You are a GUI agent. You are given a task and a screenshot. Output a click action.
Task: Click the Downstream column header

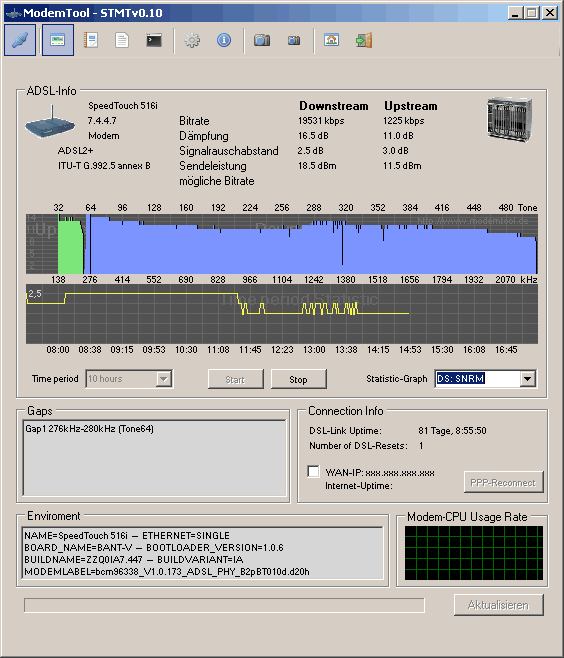[334, 106]
